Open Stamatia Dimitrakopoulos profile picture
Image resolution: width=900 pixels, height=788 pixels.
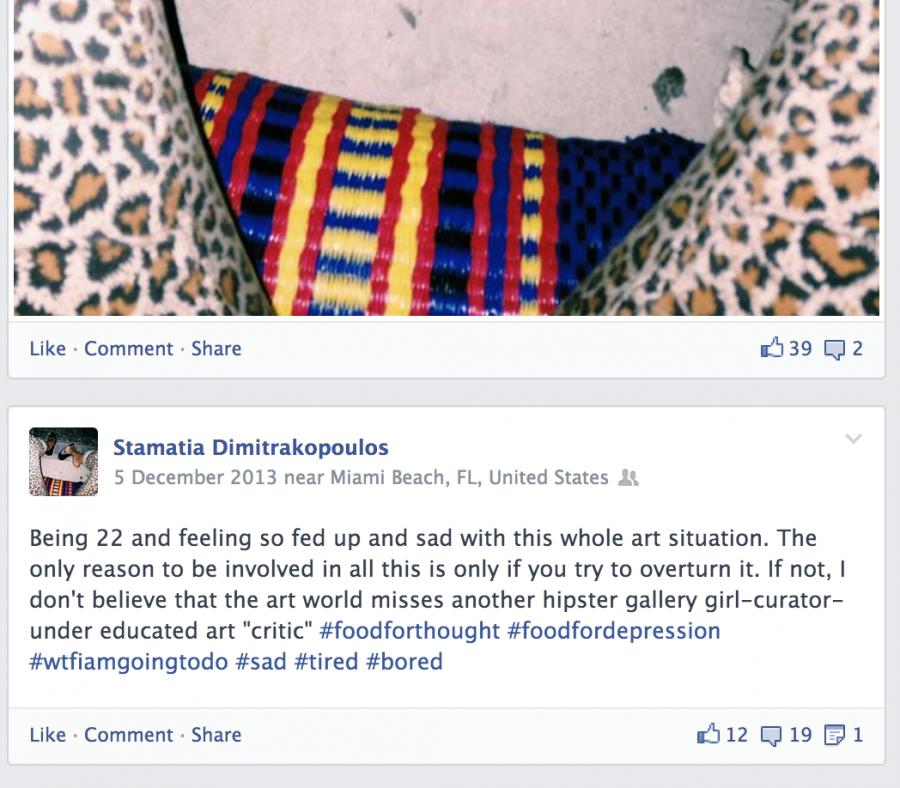point(64,461)
